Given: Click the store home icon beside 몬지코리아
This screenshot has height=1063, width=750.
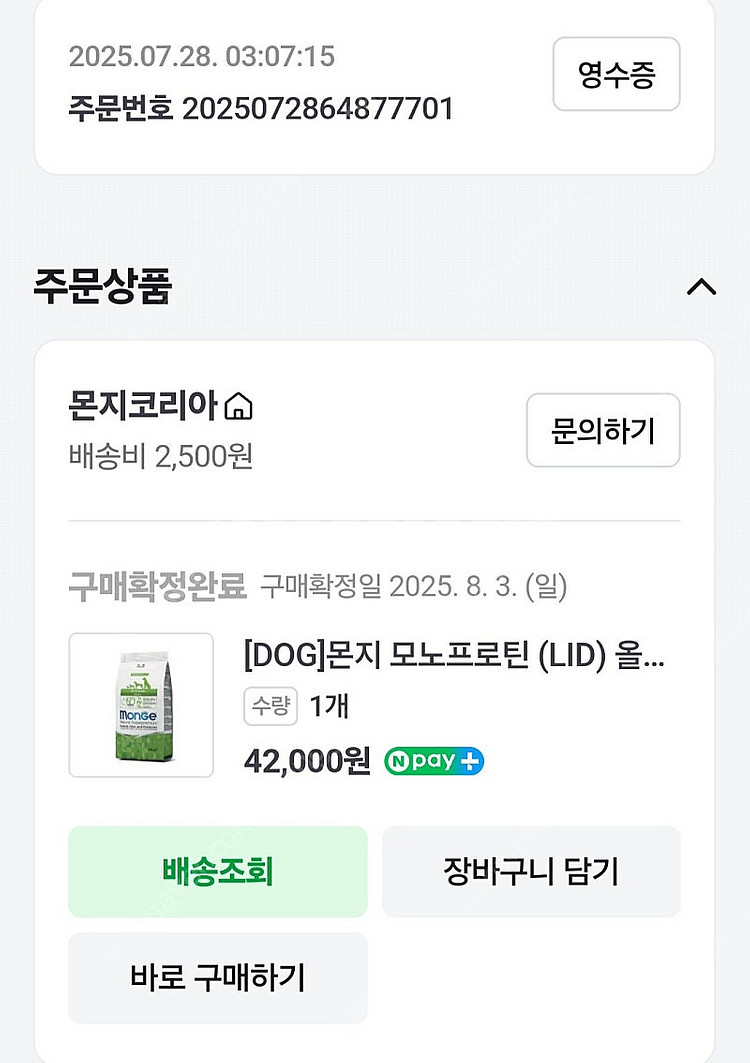Looking at the screenshot, I should pos(239,408).
